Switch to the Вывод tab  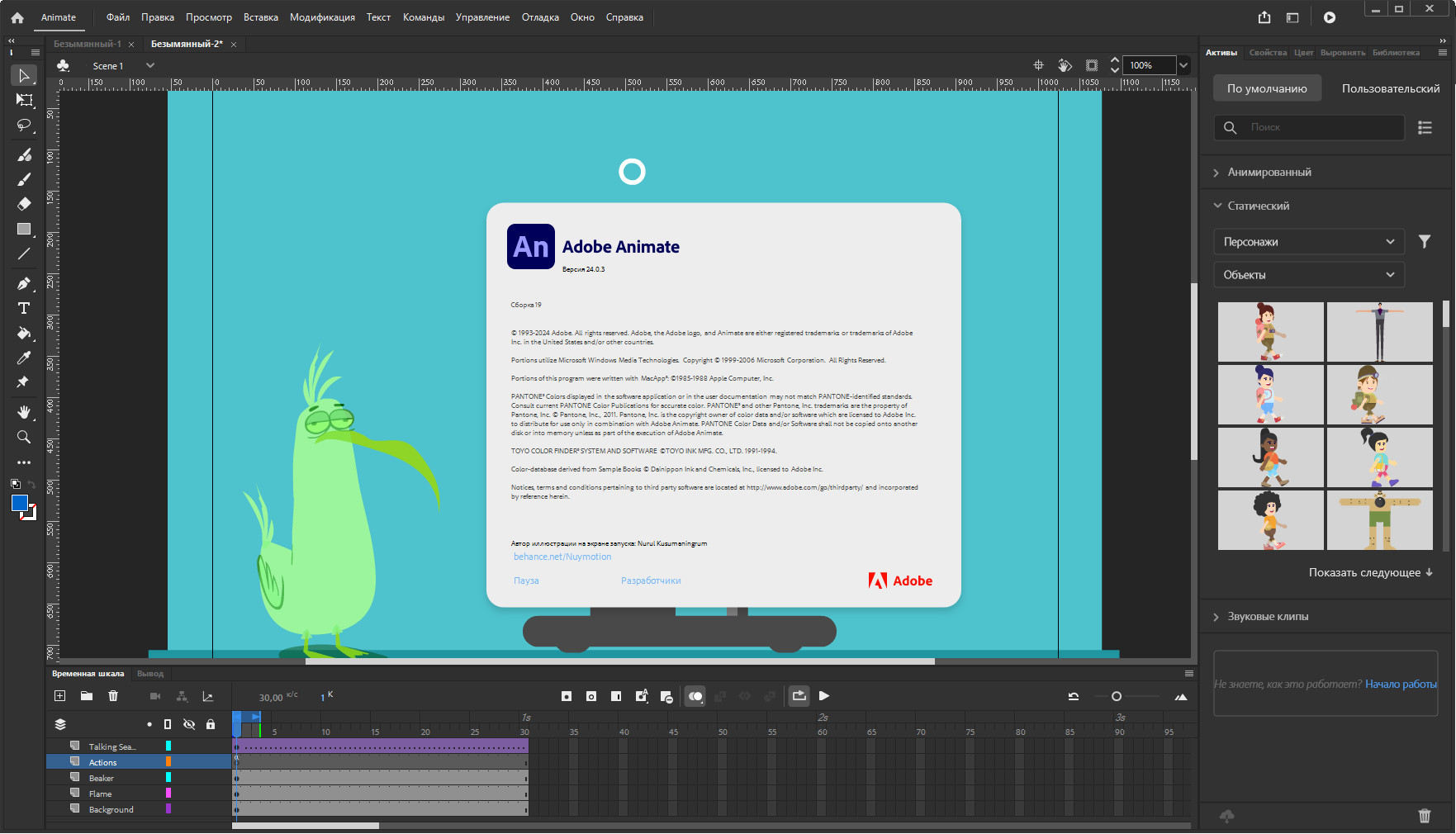click(150, 674)
